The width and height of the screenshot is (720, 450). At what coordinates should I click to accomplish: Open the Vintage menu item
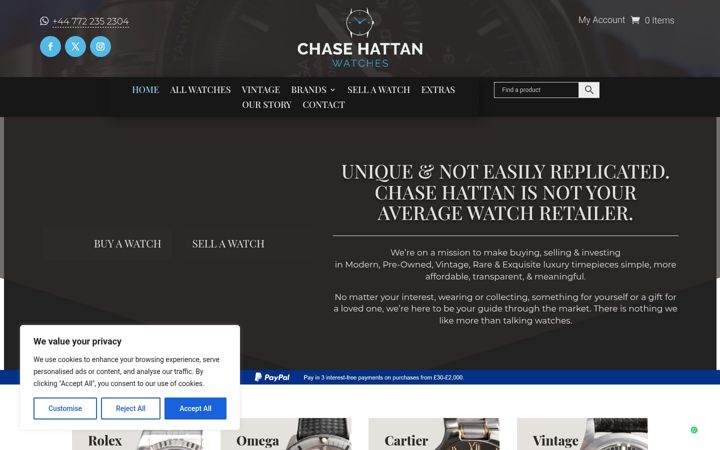click(x=261, y=90)
